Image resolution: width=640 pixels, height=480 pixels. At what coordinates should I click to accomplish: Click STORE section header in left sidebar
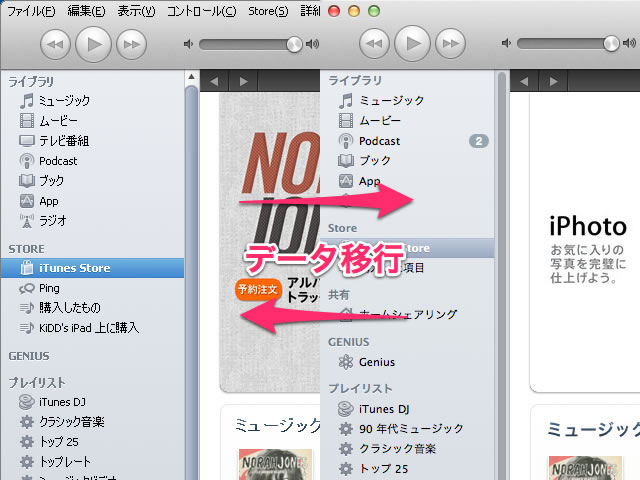point(27,249)
